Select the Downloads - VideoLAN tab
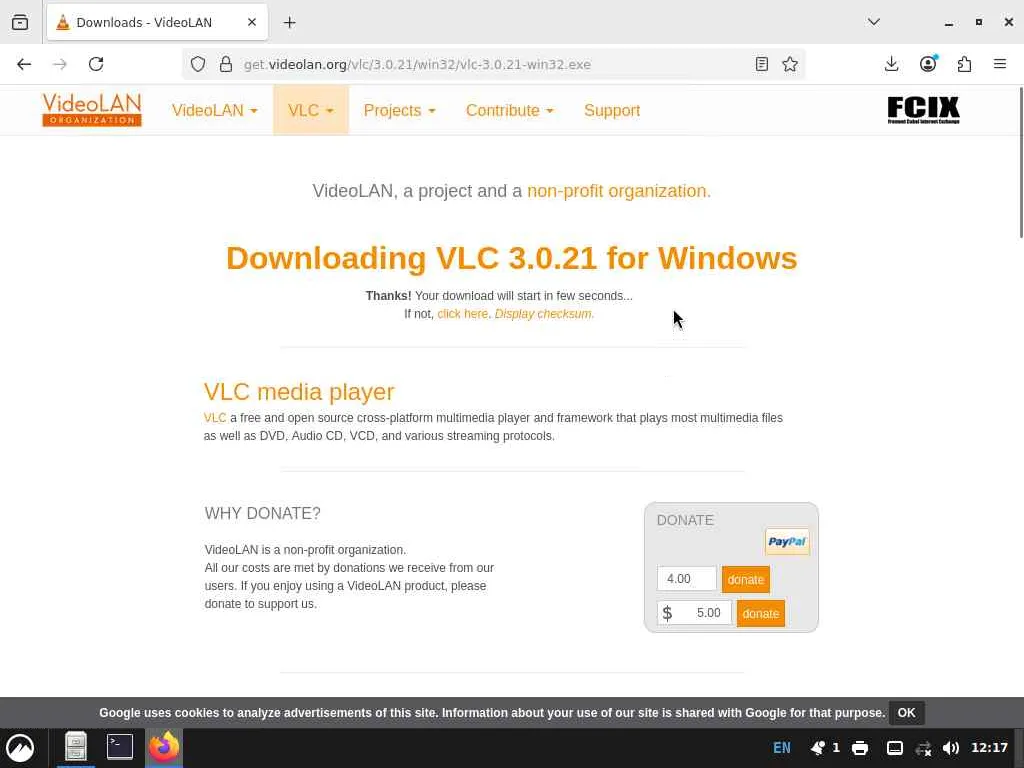This screenshot has width=1024, height=768. (x=157, y=22)
